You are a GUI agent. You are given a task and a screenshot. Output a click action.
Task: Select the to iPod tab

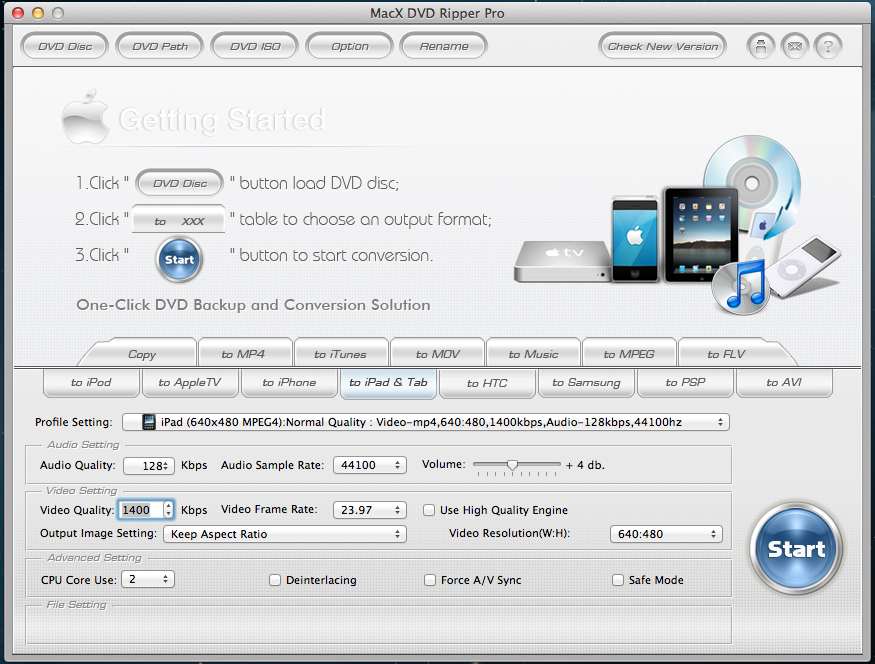pos(91,382)
